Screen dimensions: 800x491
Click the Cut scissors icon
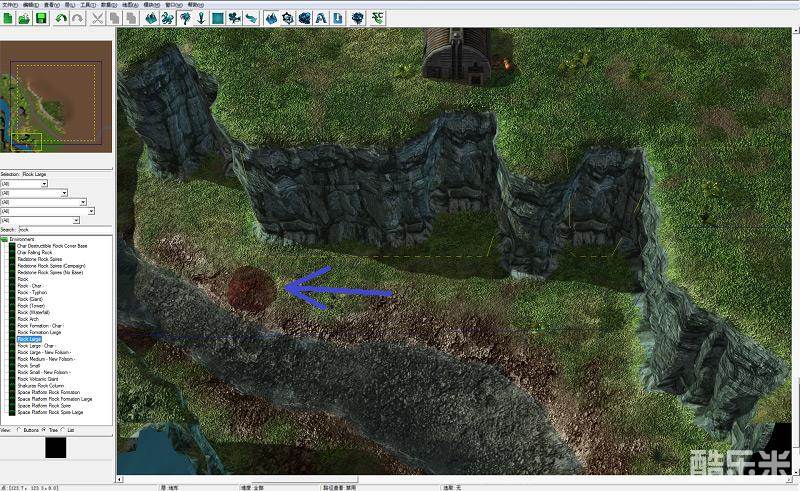(98, 18)
